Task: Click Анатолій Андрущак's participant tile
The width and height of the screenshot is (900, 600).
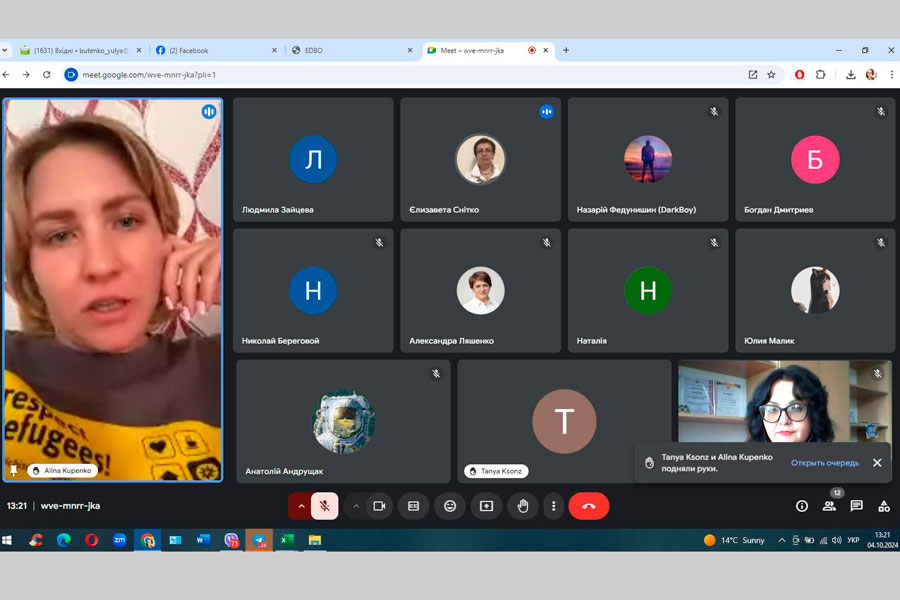Action: click(343, 422)
